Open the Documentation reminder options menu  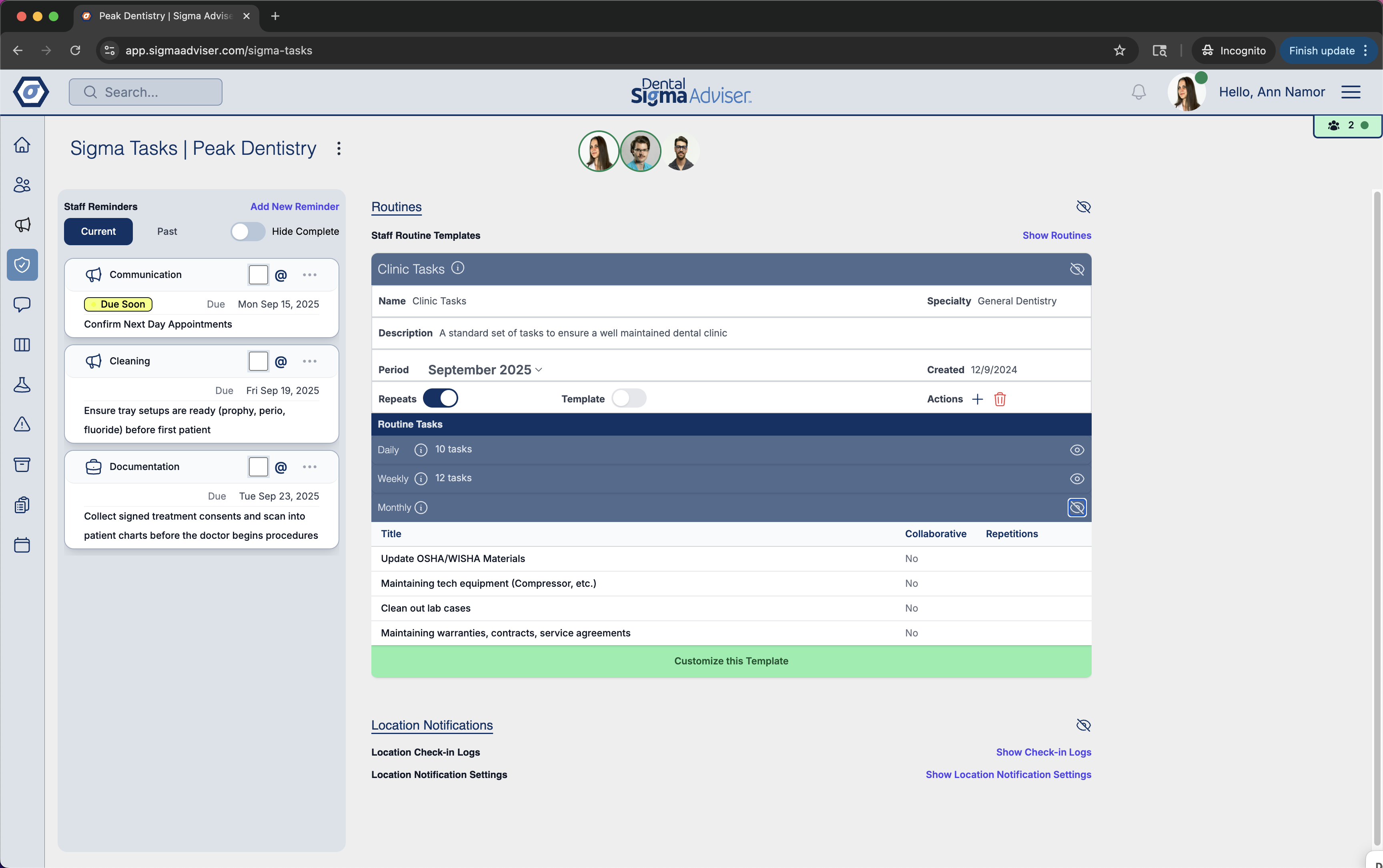coord(310,467)
